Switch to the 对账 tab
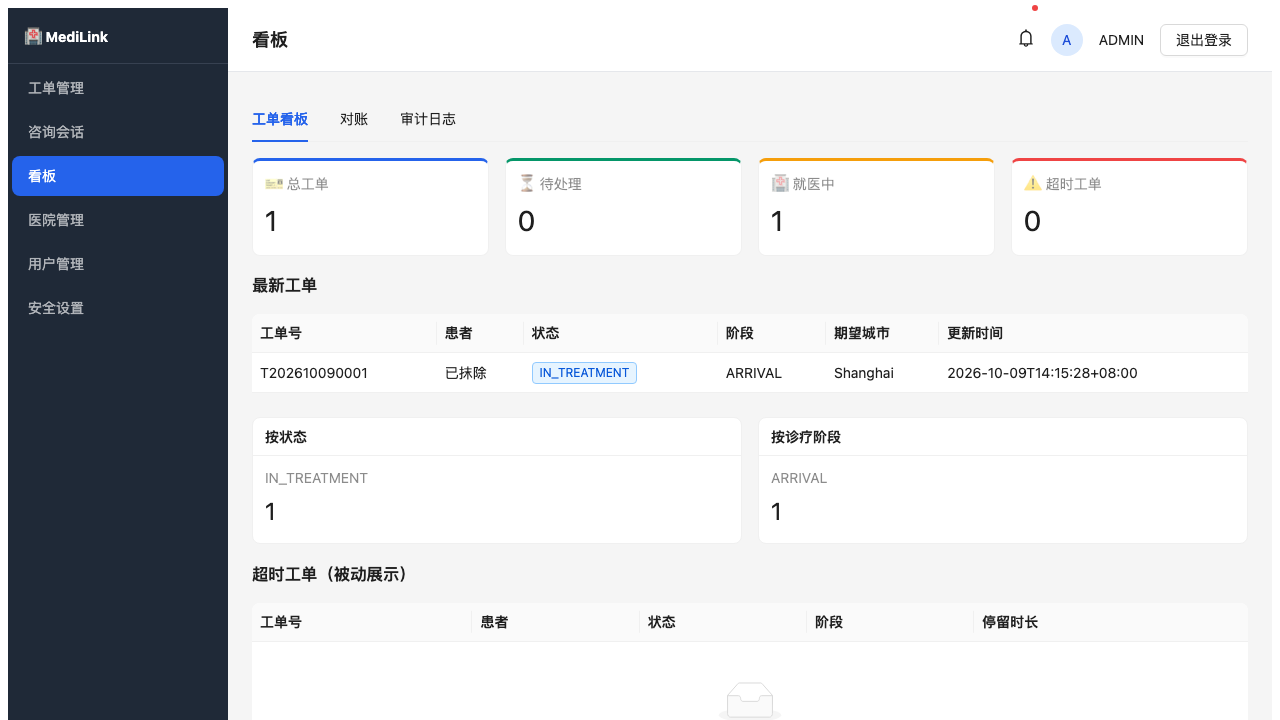This screenshot has height=720, width=1280. [x=354, y=119]
